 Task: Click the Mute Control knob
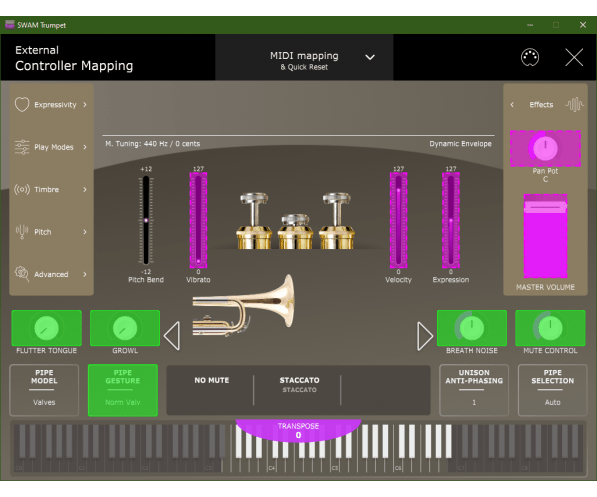(550, 328)
